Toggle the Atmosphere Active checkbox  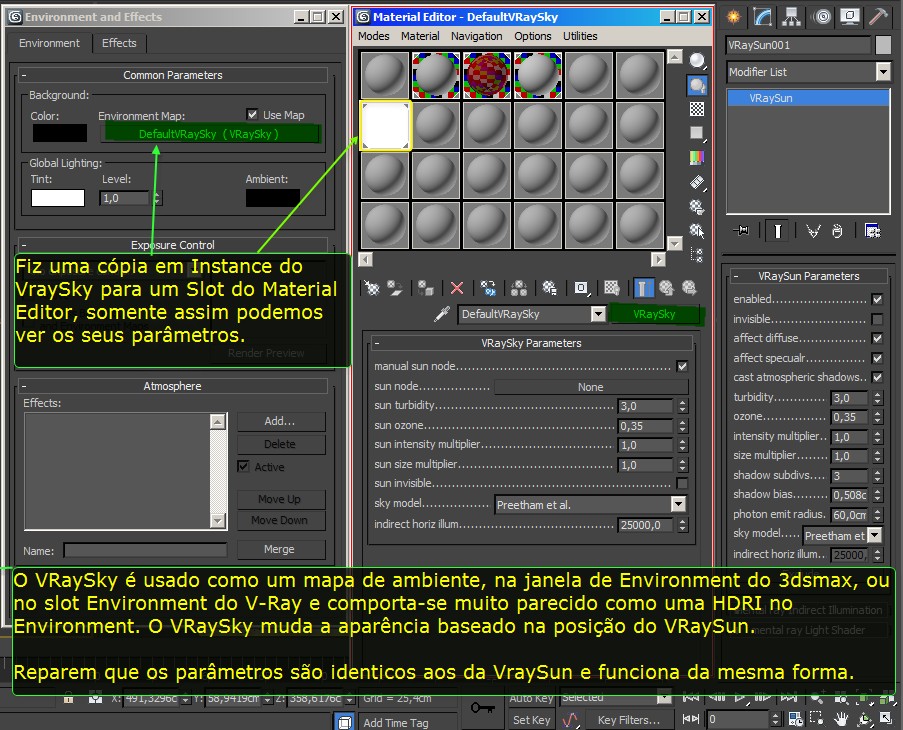(x=244, y=466)
